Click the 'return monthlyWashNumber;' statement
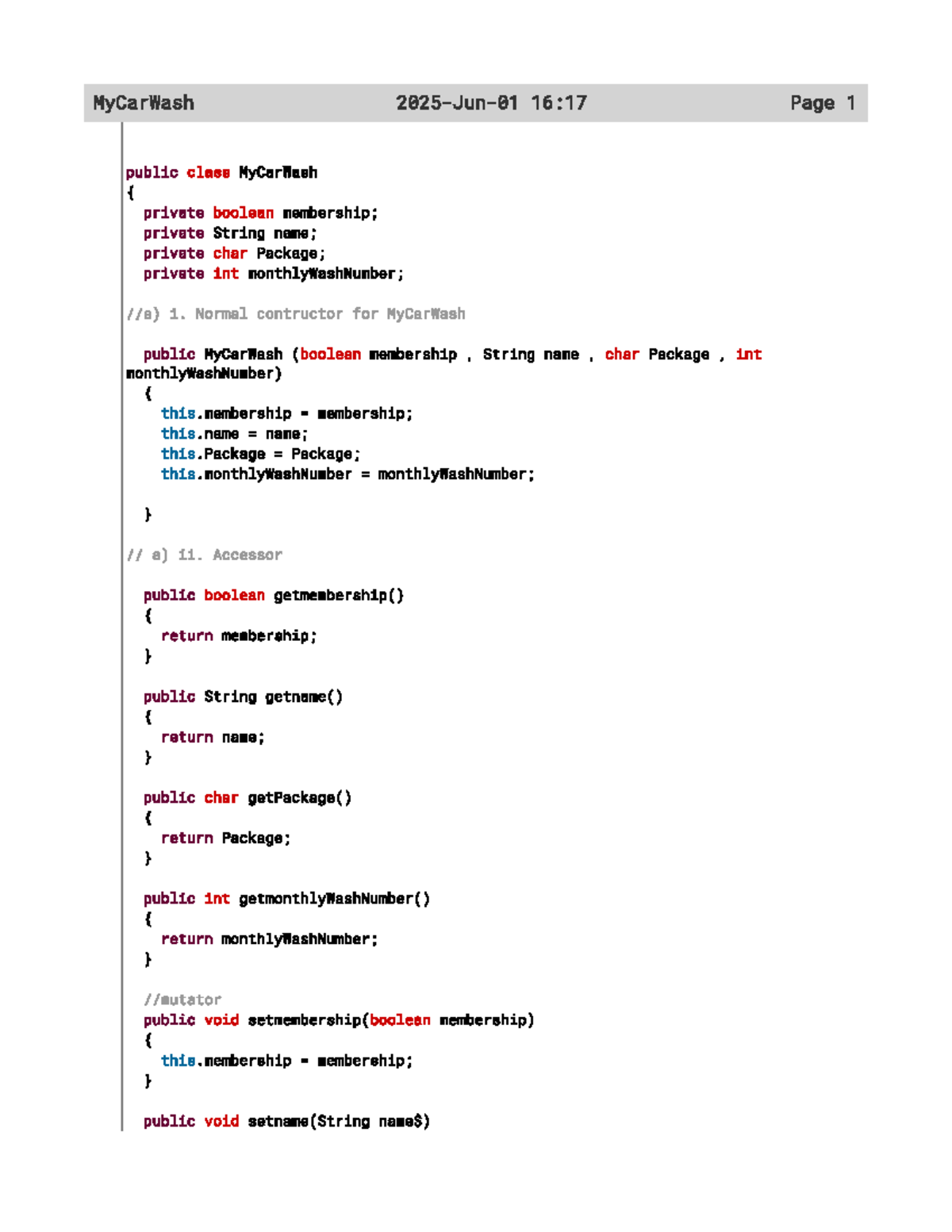Viewport: 952px width, 1232px height. [270, 939]
